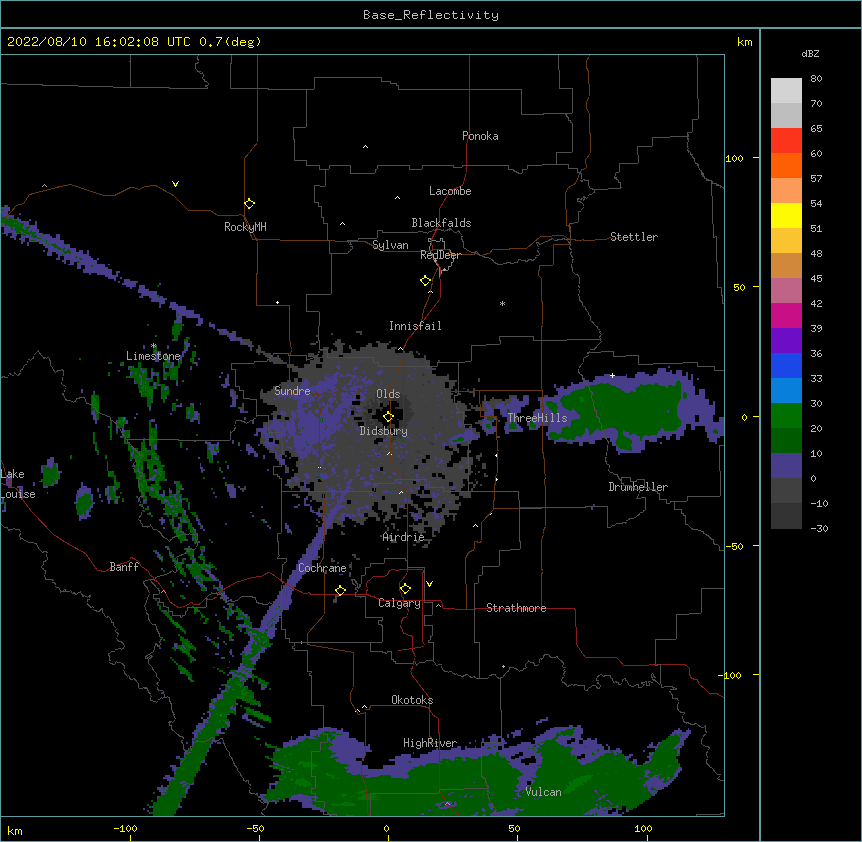Select the light gray 80-70 dBZ swatch

tap(786, 90)
